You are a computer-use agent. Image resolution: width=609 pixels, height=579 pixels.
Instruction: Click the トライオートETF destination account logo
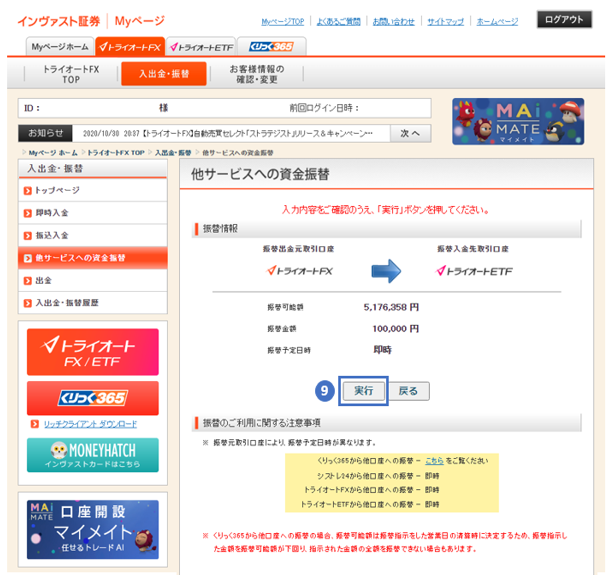pyautogui.click(x=474, y=271)
